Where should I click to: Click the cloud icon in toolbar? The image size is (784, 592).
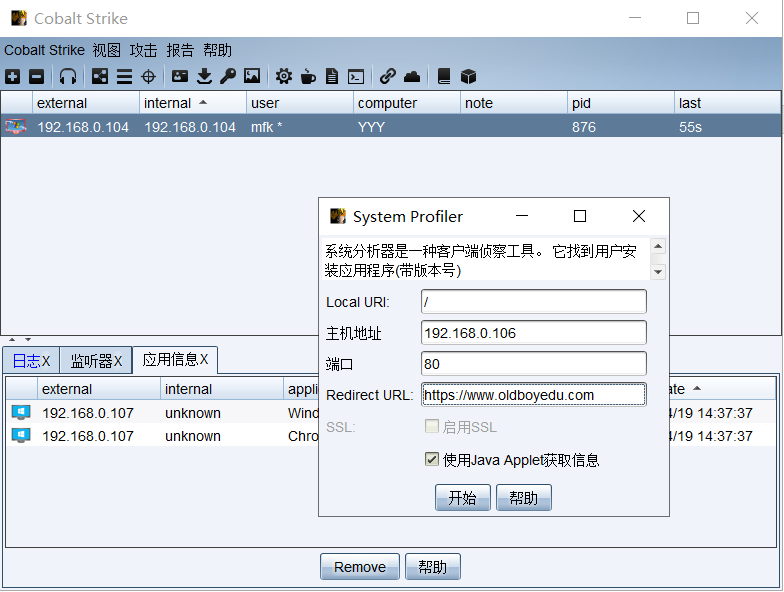click(412, 76)
